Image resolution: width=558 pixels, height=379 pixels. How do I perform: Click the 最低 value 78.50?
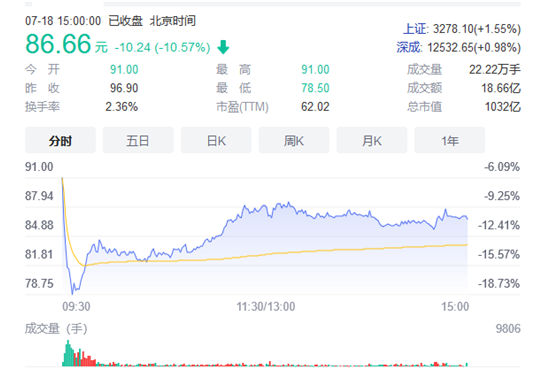tap(315, 88)
